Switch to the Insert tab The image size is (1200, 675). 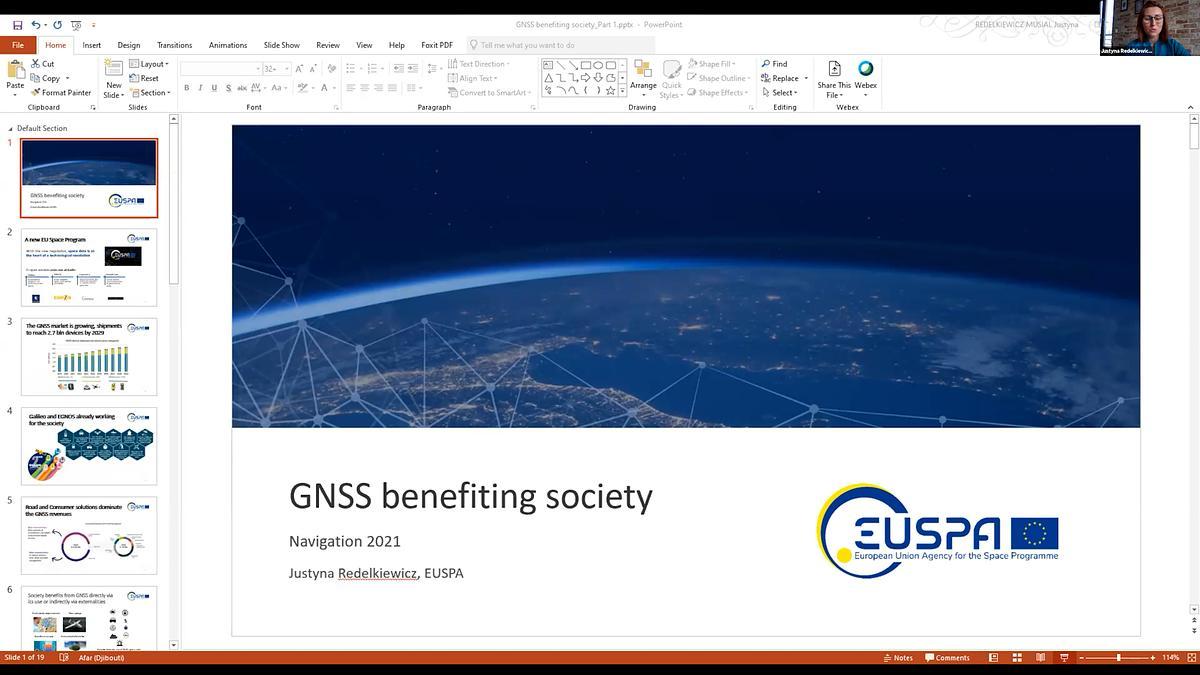click(x=92, y=45)
